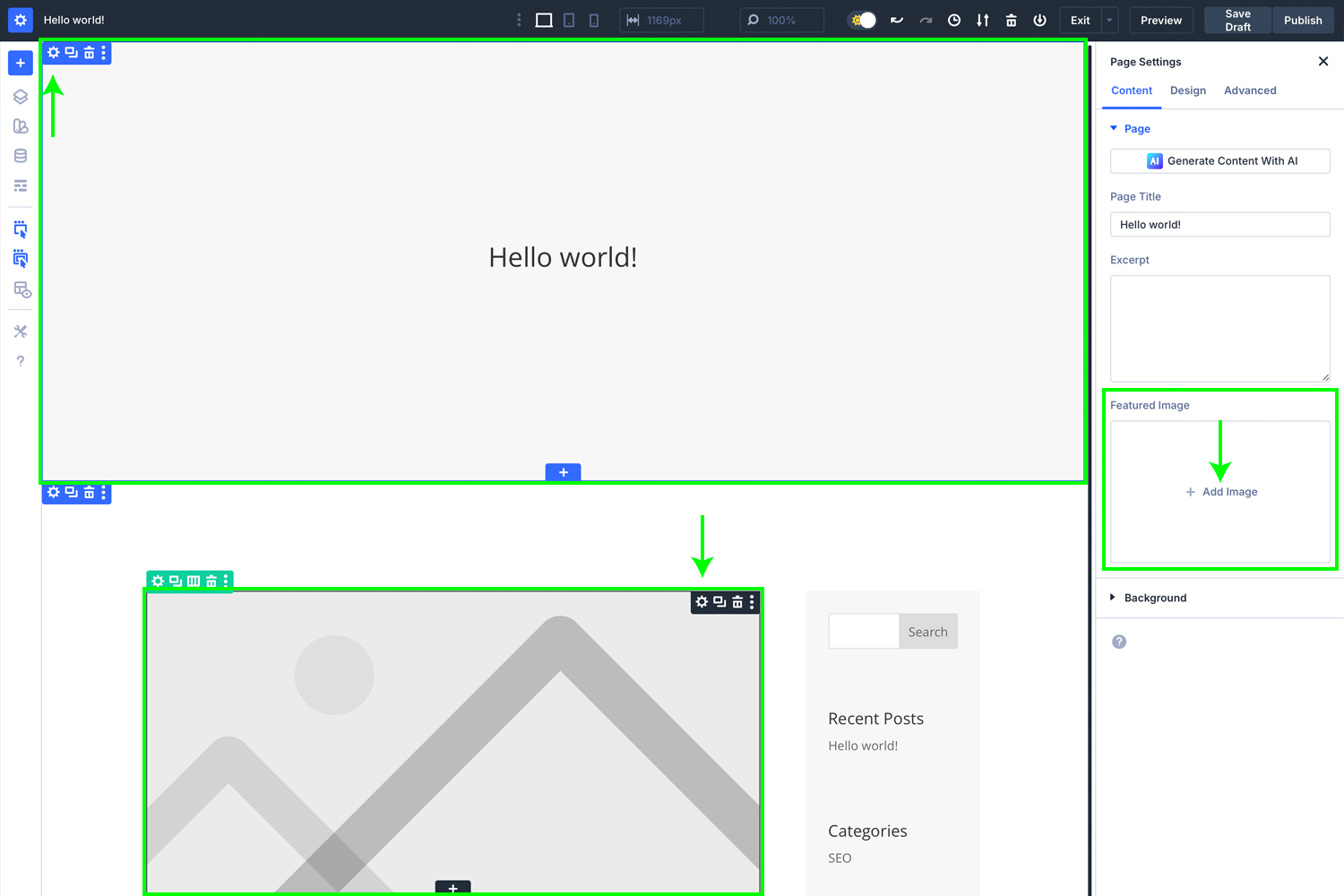Open revision history with the clock icon
This screenshot has height=896, width=1344.
click(x=953, y=20)
